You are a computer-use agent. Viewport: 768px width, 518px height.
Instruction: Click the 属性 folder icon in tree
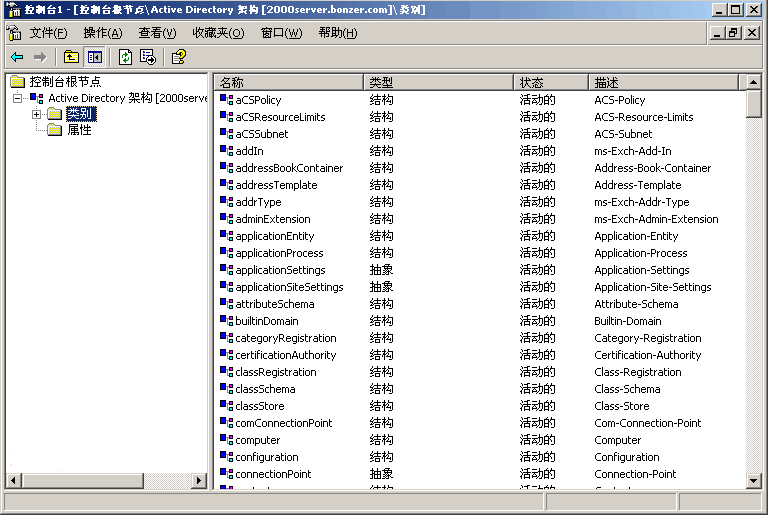click(54, 130)
